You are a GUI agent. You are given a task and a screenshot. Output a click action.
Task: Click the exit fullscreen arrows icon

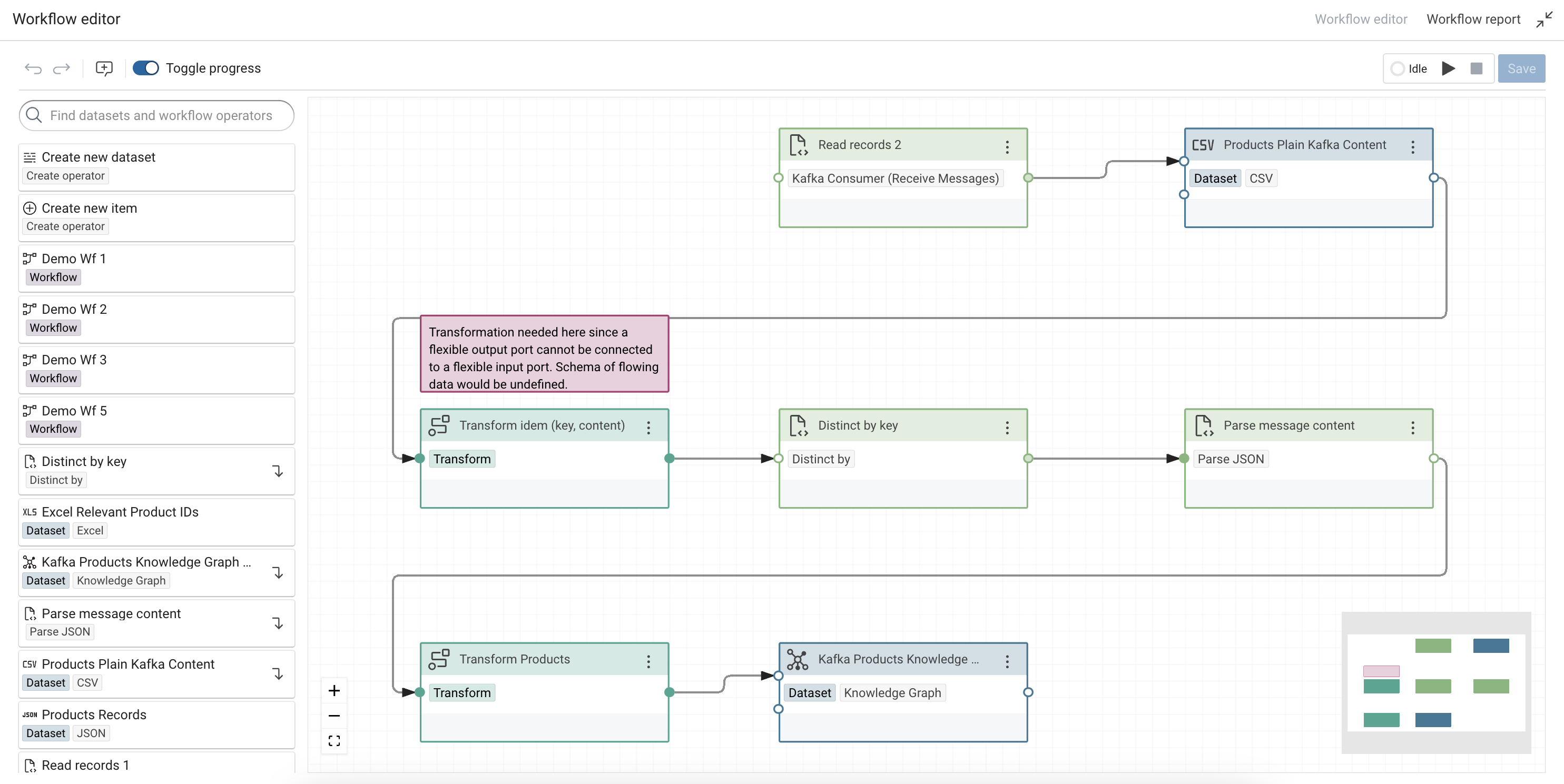point(1544,20)
